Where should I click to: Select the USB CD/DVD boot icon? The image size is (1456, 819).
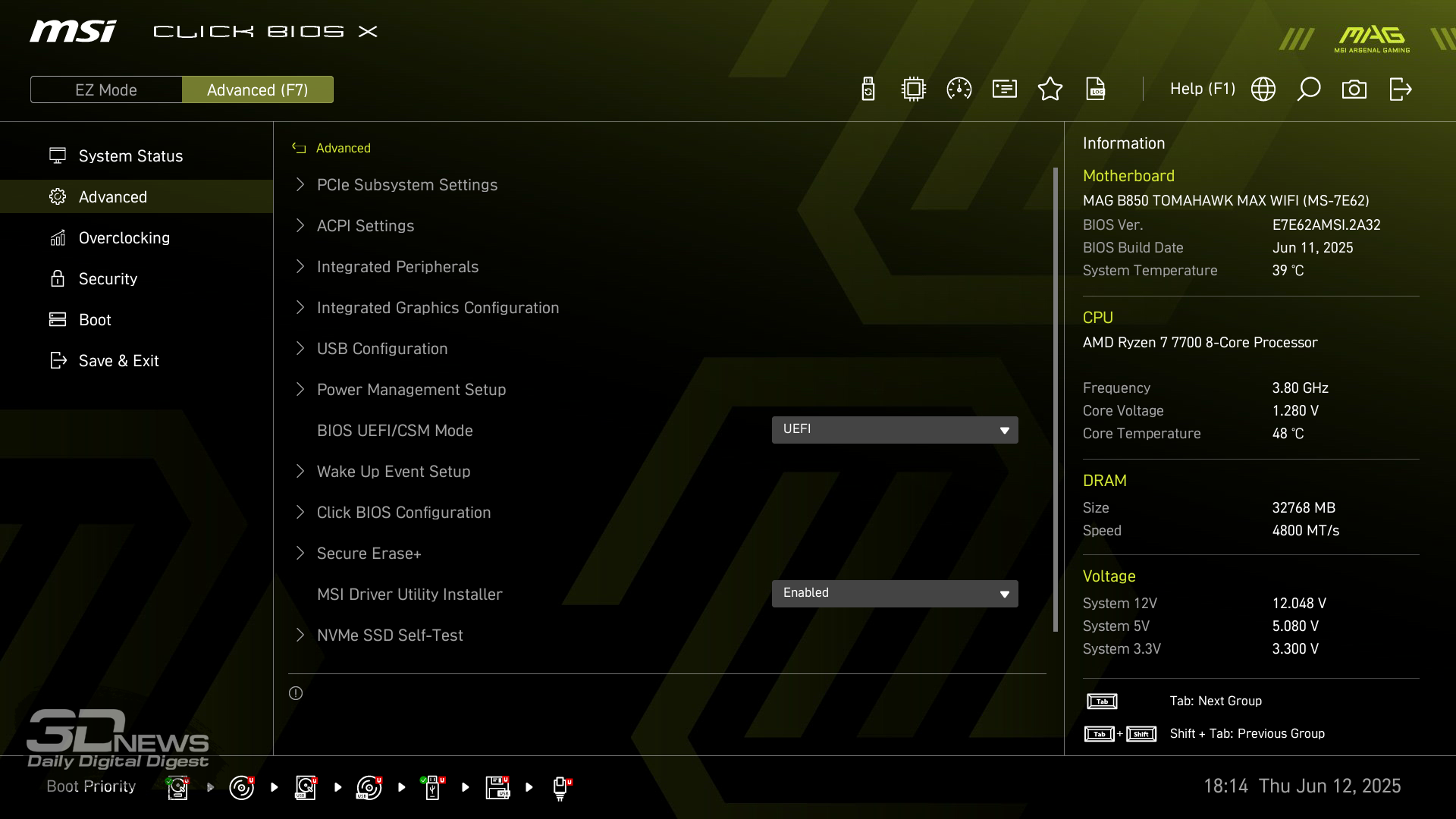point(369,787)
